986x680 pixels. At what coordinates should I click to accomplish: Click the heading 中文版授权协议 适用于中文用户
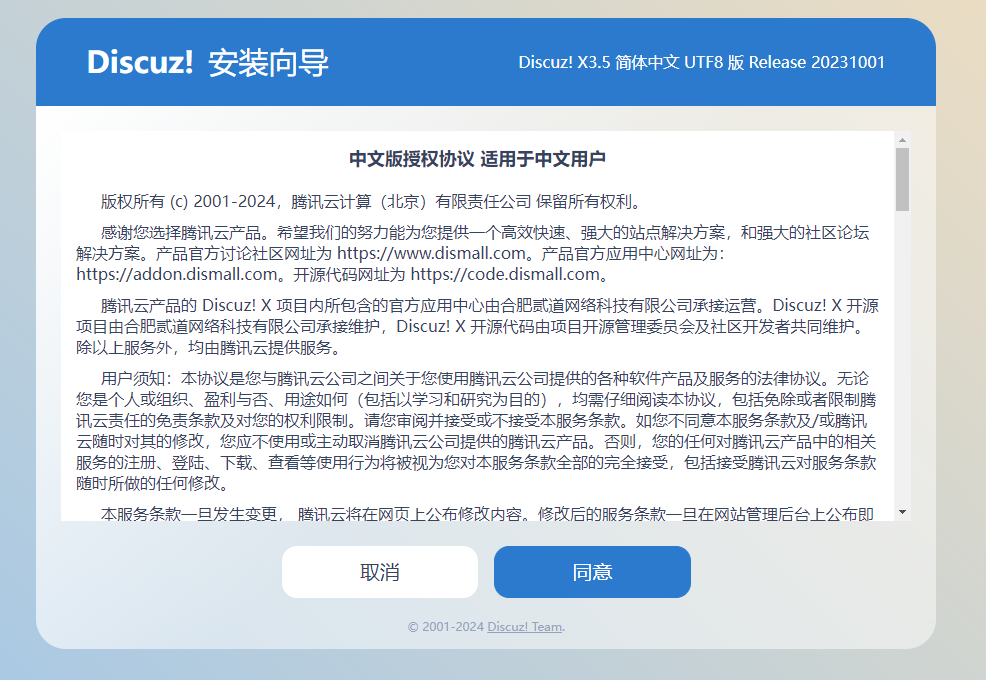tap(477, 159)
